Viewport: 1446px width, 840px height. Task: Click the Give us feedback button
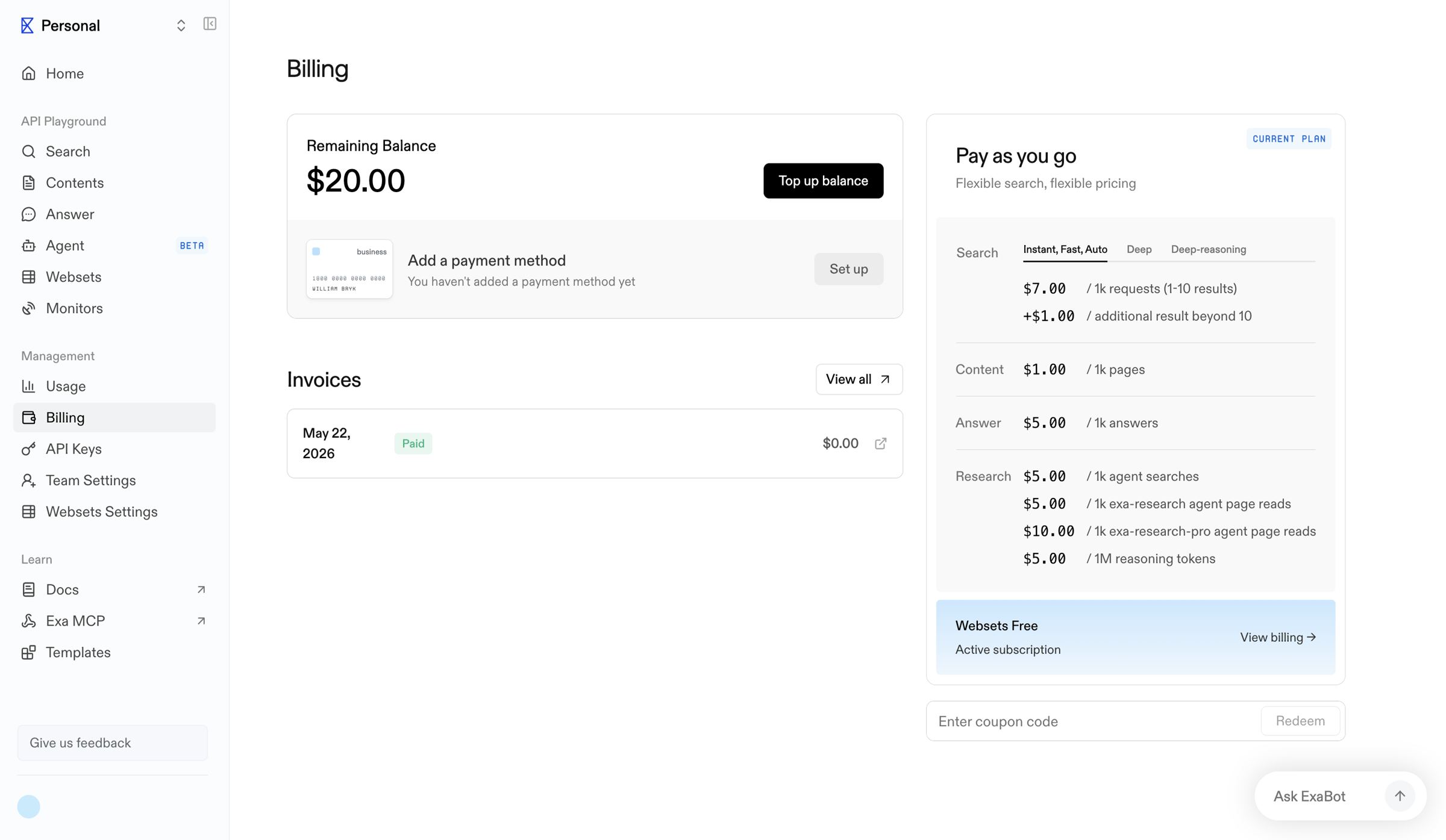(x=113, y=742)
